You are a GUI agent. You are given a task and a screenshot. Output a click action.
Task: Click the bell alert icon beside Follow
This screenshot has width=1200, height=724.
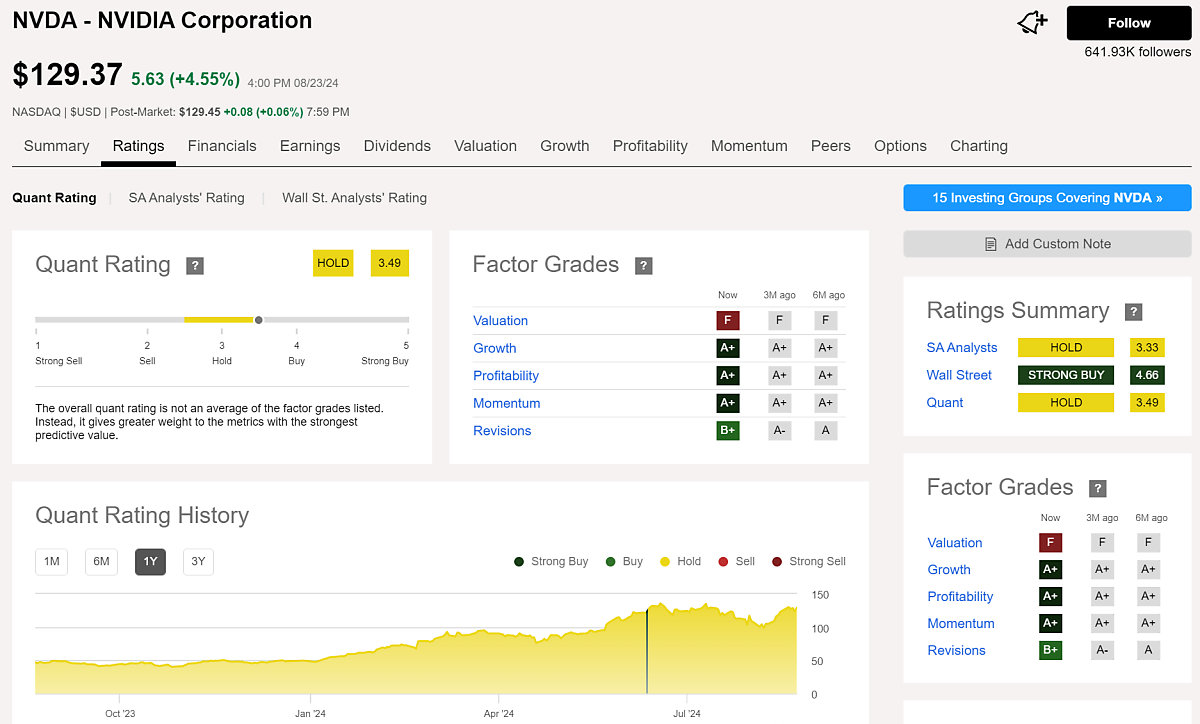click(1031, 23)
